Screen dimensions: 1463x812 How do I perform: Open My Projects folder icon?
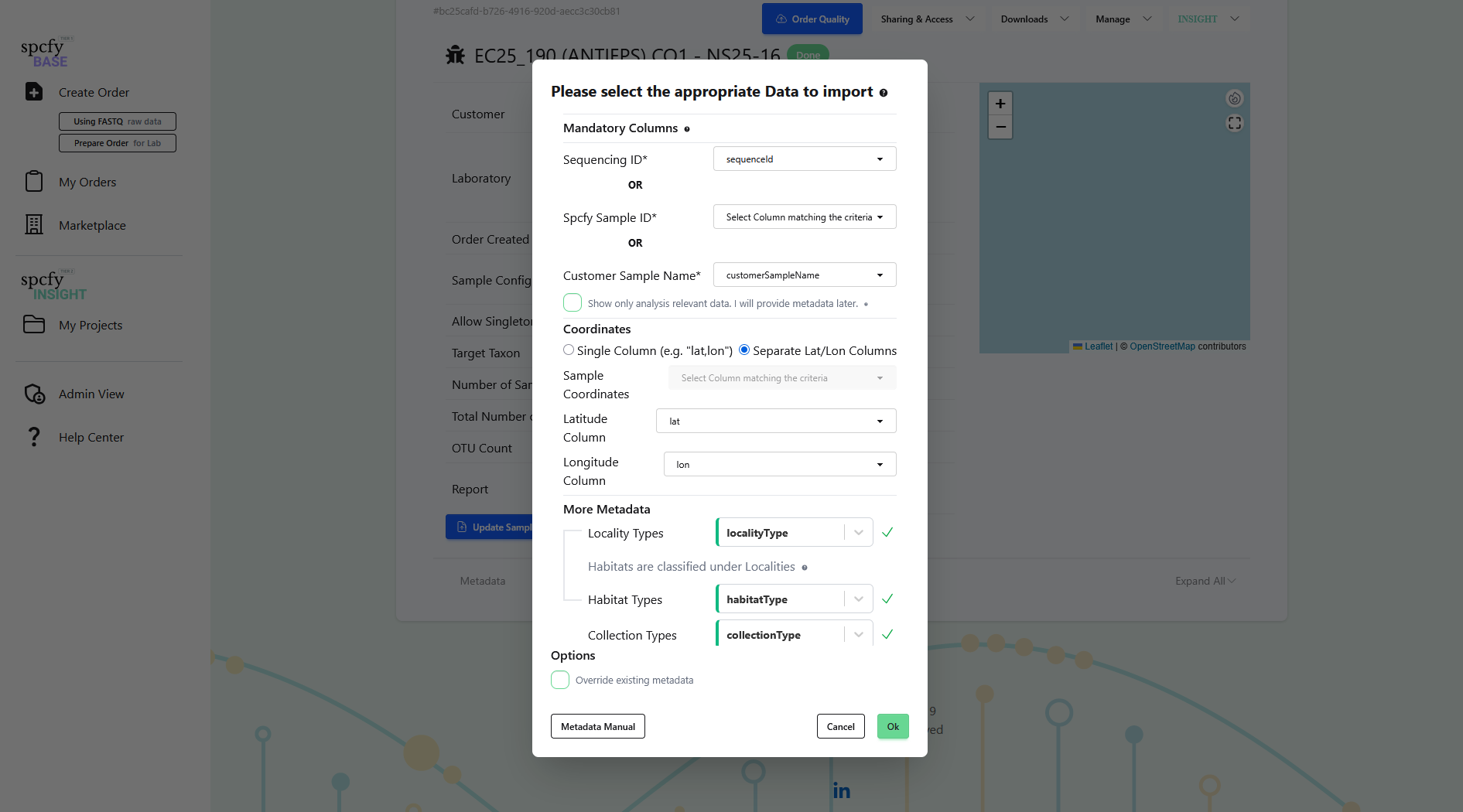coord(34,324)
